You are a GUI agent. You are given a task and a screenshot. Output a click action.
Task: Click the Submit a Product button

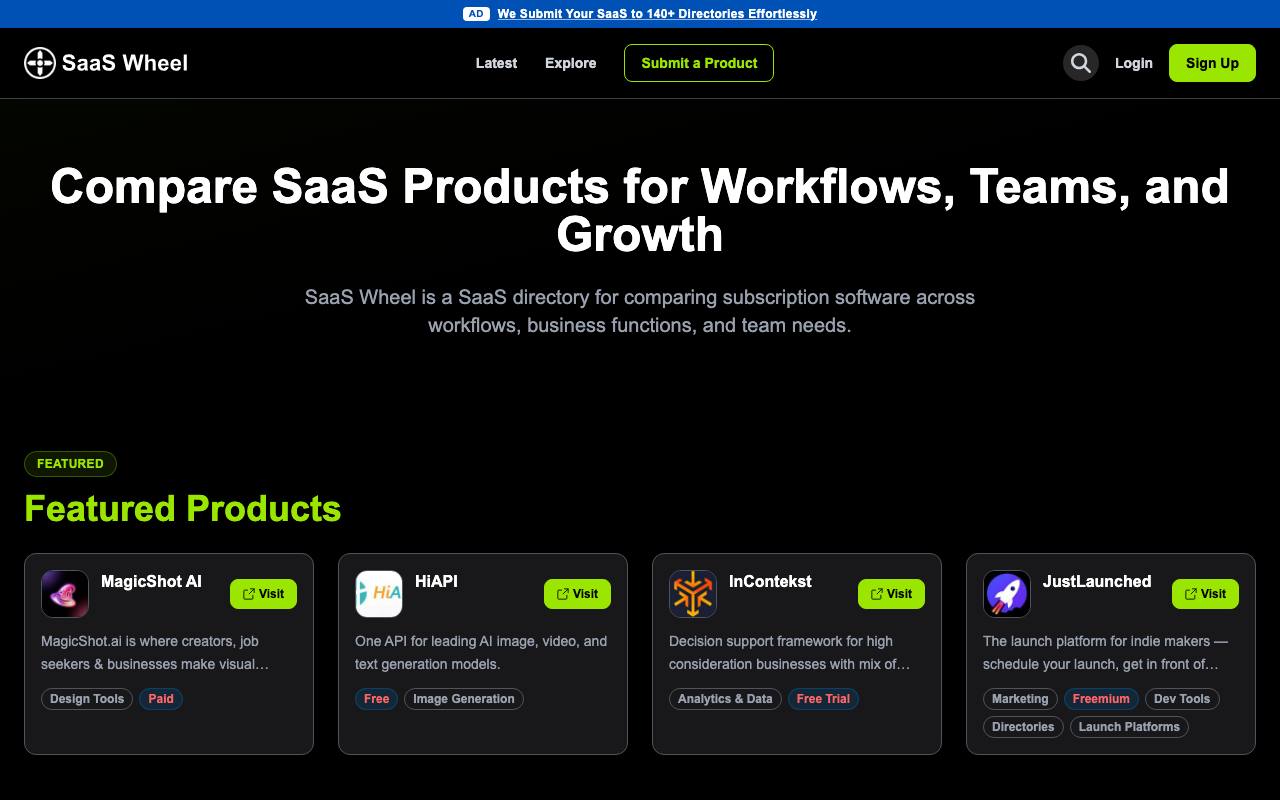(x=699, y=63)
